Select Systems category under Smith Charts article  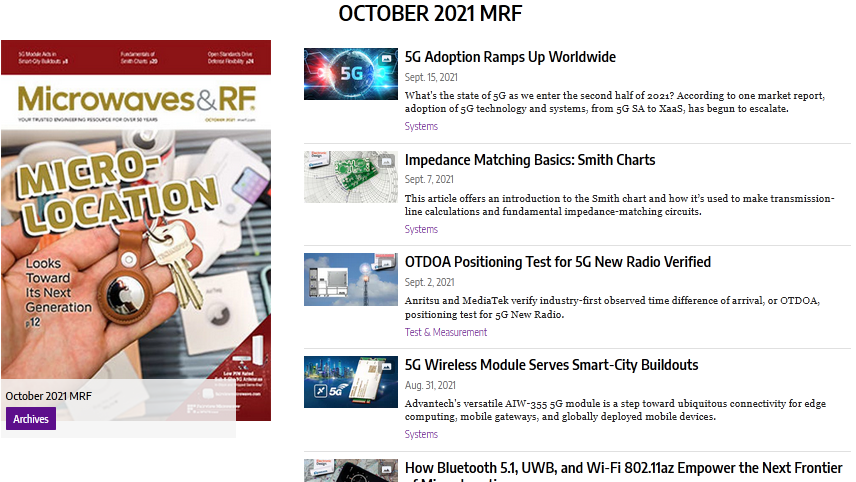[x=421, y=229]
